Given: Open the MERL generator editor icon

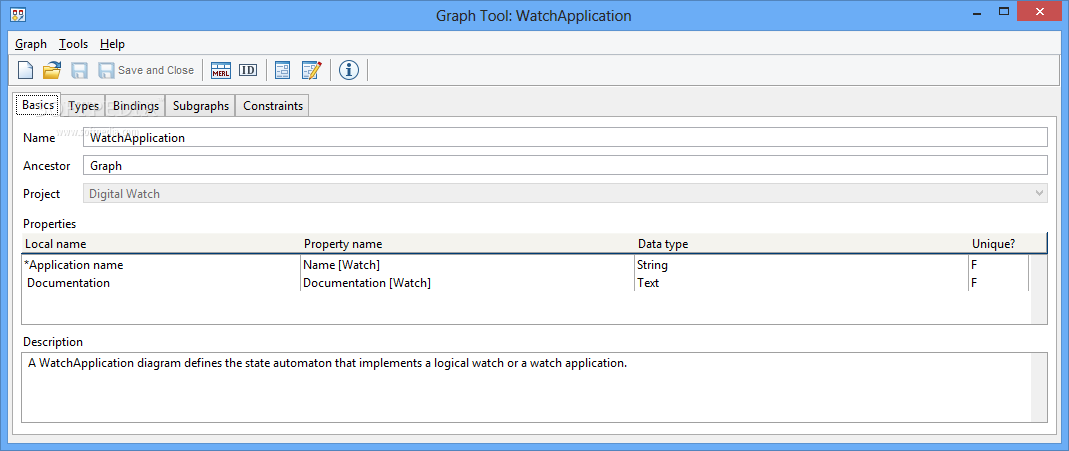Looking at the screenshot, I should [x=221, y=70].
